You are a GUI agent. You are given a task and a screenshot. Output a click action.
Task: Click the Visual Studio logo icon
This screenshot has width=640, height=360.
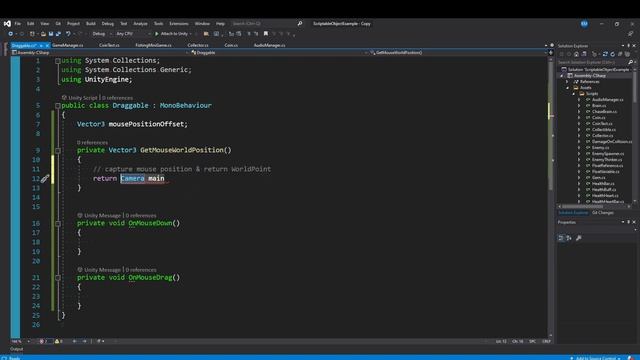[x=7, y=24]
